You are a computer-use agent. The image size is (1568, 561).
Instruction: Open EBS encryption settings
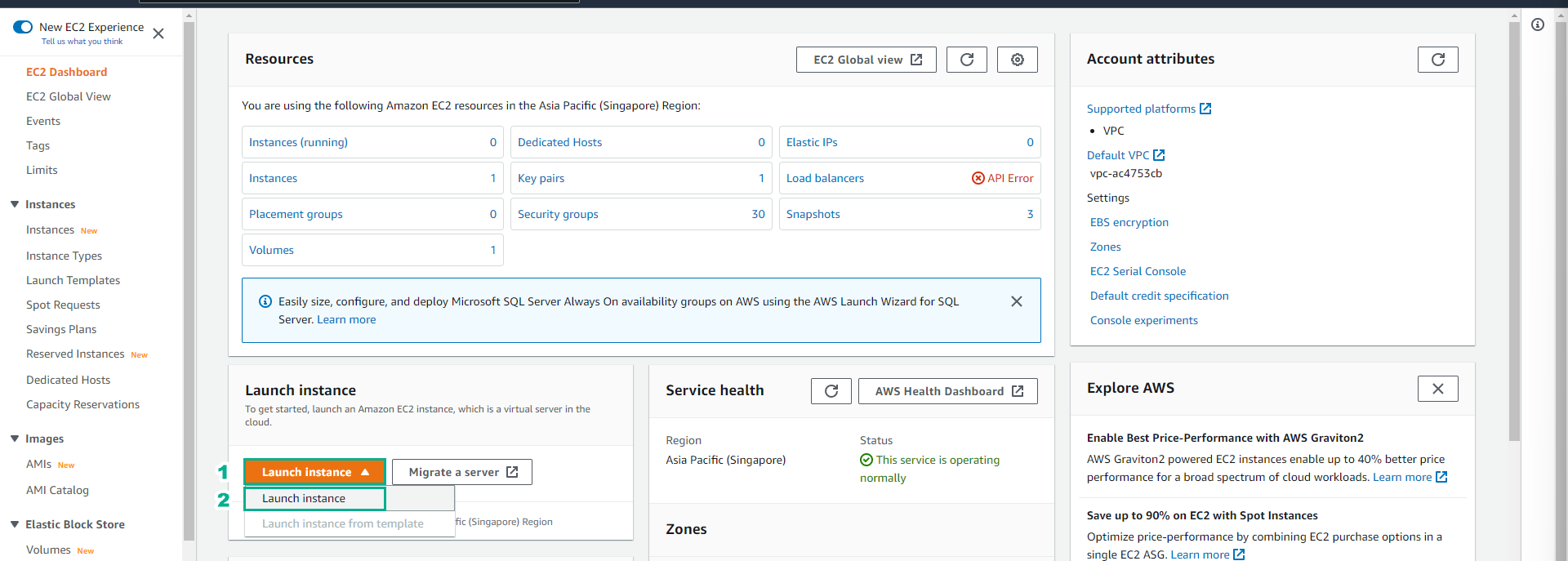coord(1129,222)
